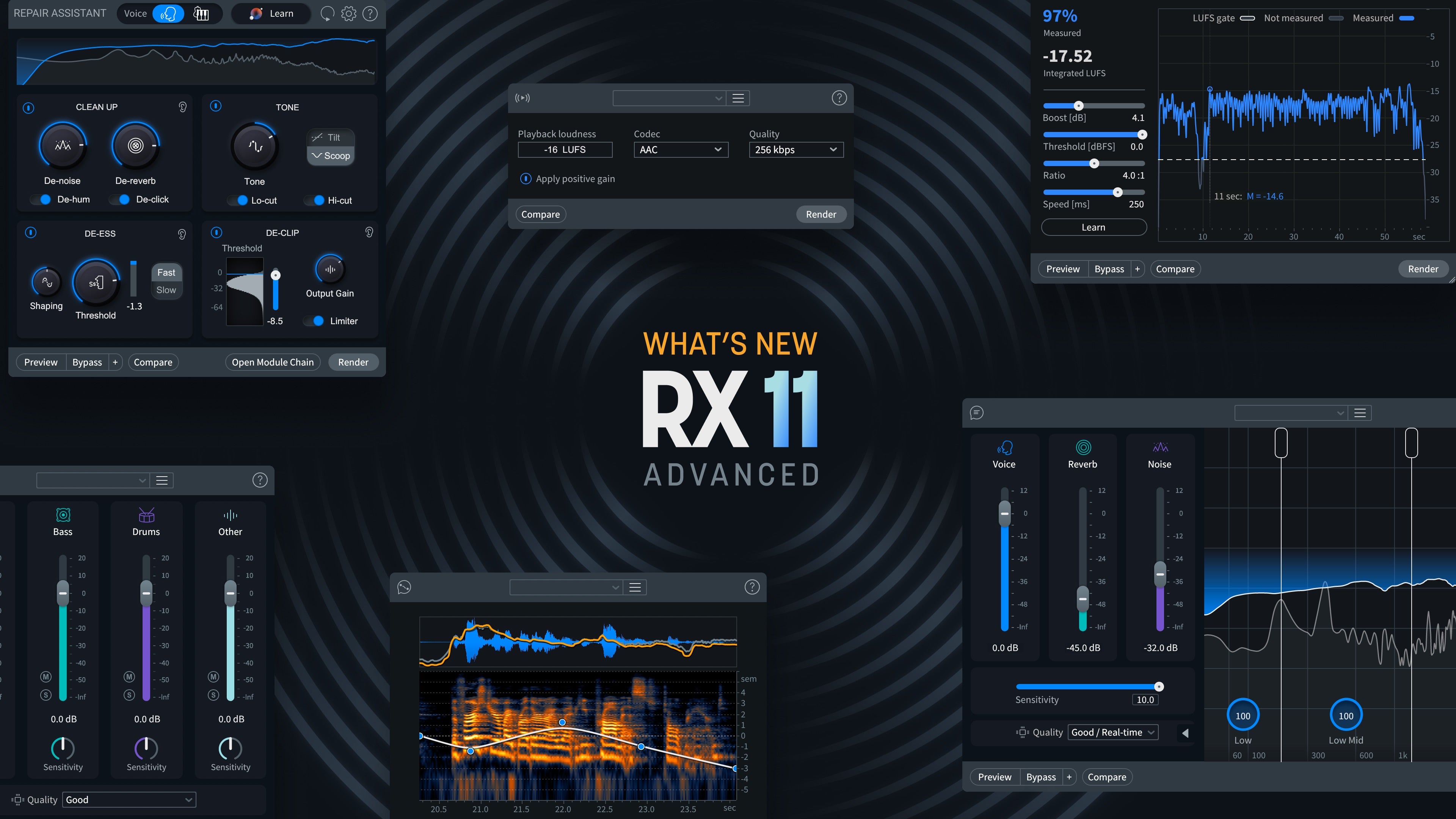Click the microphone learn icon on the DE-ESS module
This screenshot has width=1456, height=819.
(x=182, y=234)
